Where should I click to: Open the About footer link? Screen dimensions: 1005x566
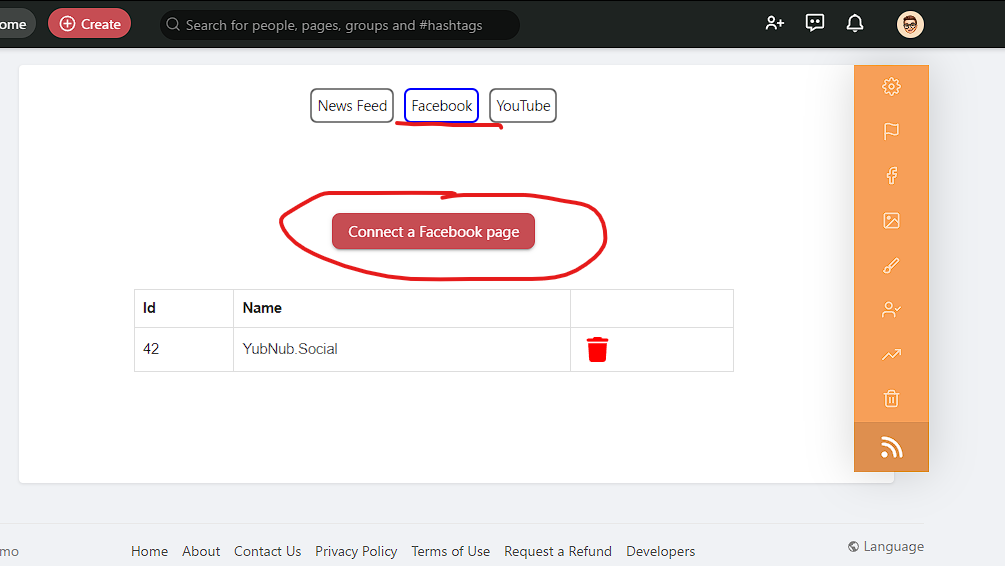(201, 551)
